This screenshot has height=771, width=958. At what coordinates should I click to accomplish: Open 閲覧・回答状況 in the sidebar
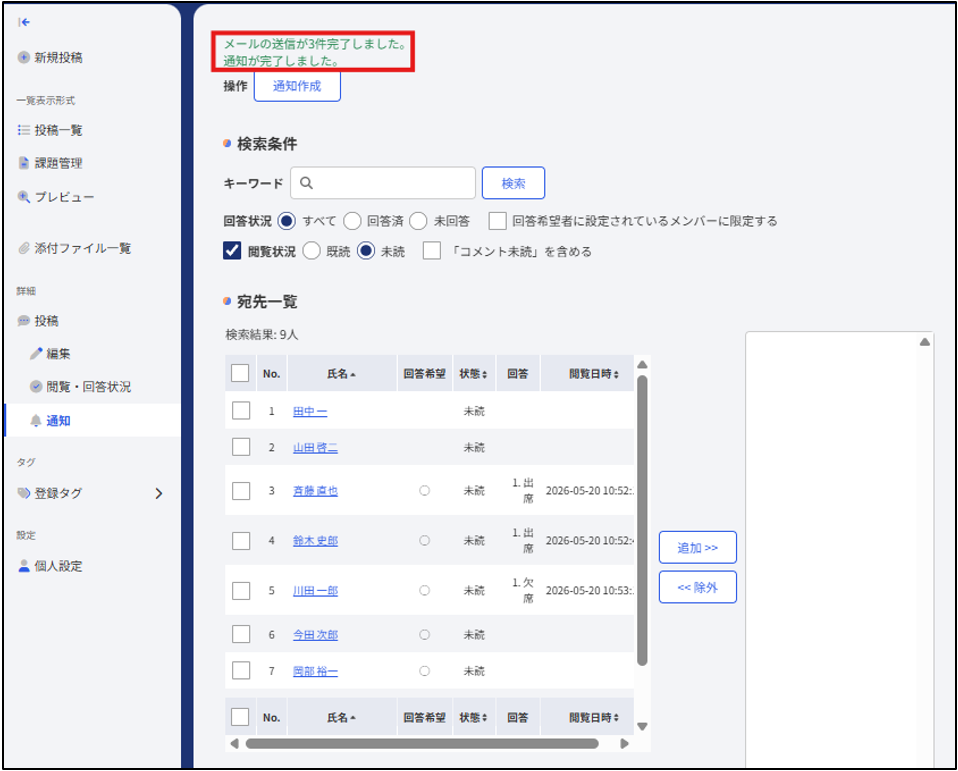89,387
